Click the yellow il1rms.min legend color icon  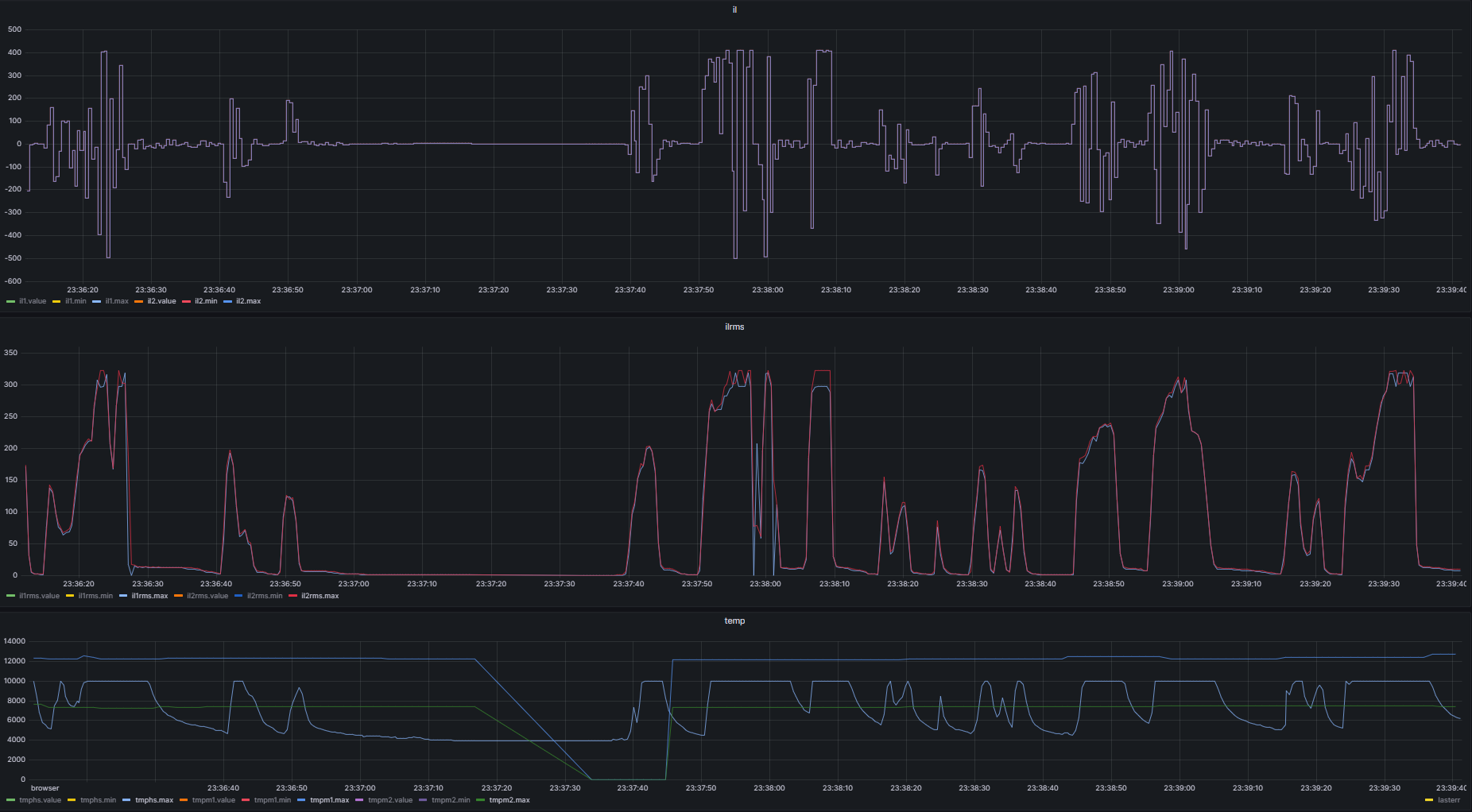70,596
